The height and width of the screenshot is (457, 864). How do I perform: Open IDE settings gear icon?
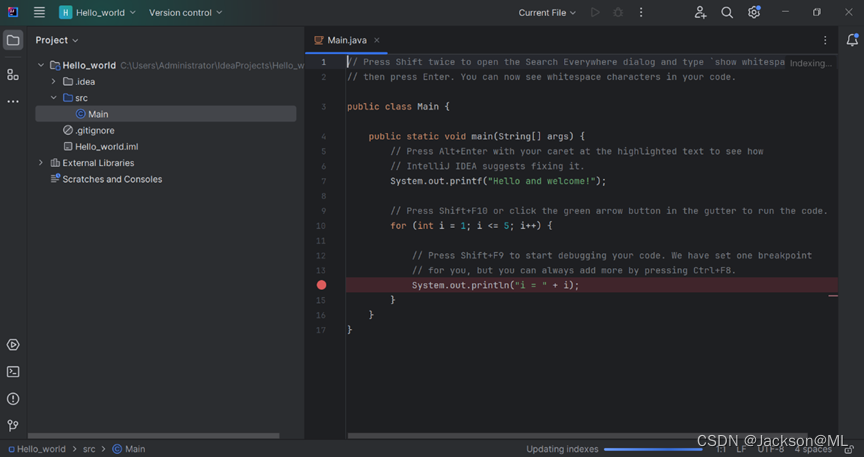click(x=754, y=13)
